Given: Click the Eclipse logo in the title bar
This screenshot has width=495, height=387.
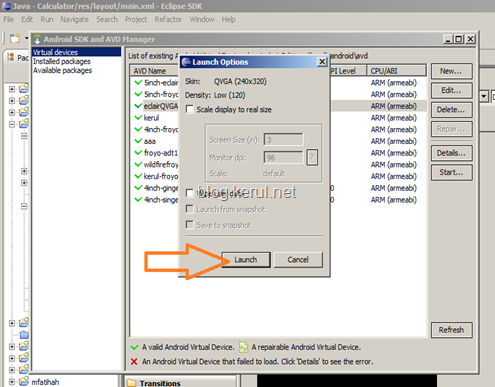Looking at the screenshot, I should 6,6.
